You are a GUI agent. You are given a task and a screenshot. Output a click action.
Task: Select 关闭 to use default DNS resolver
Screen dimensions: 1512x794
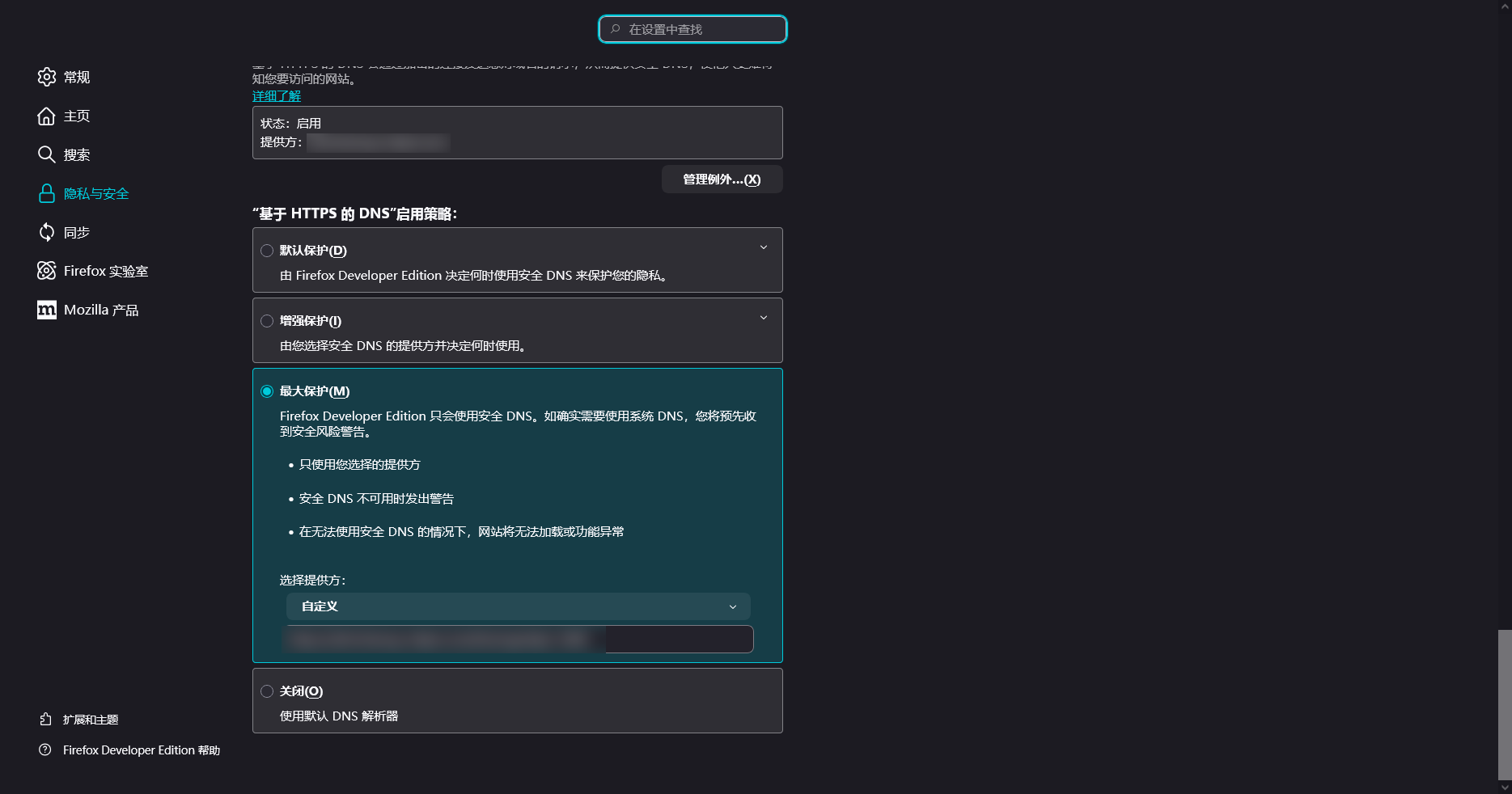[267, 691]
